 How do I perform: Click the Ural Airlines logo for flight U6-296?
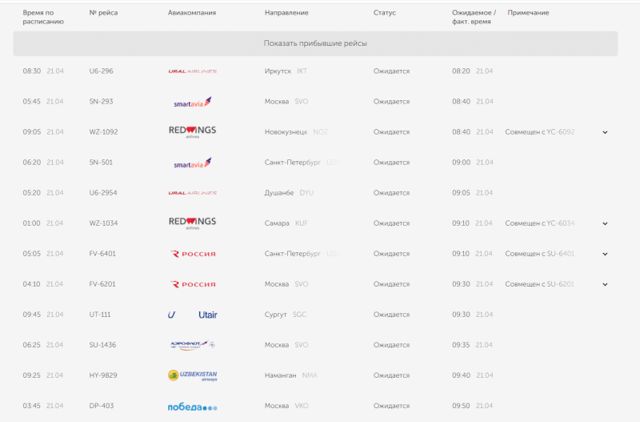tap(192, 71)
